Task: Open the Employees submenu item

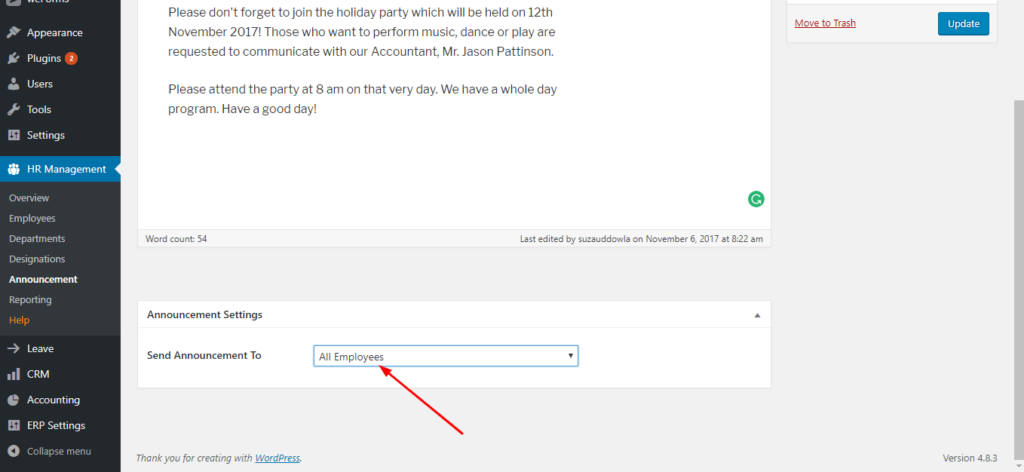Action: pos(32,218)
